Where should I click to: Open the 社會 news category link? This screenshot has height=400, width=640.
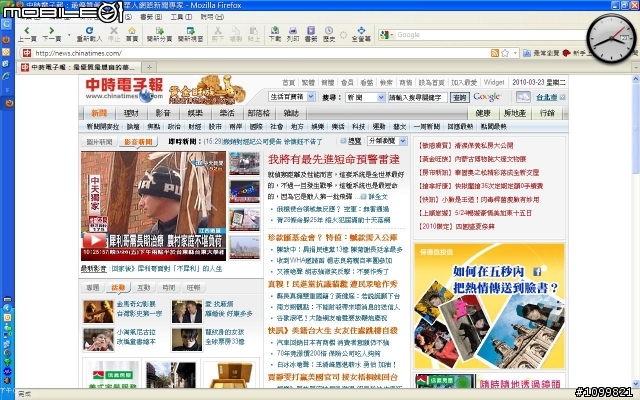point(276,127)
